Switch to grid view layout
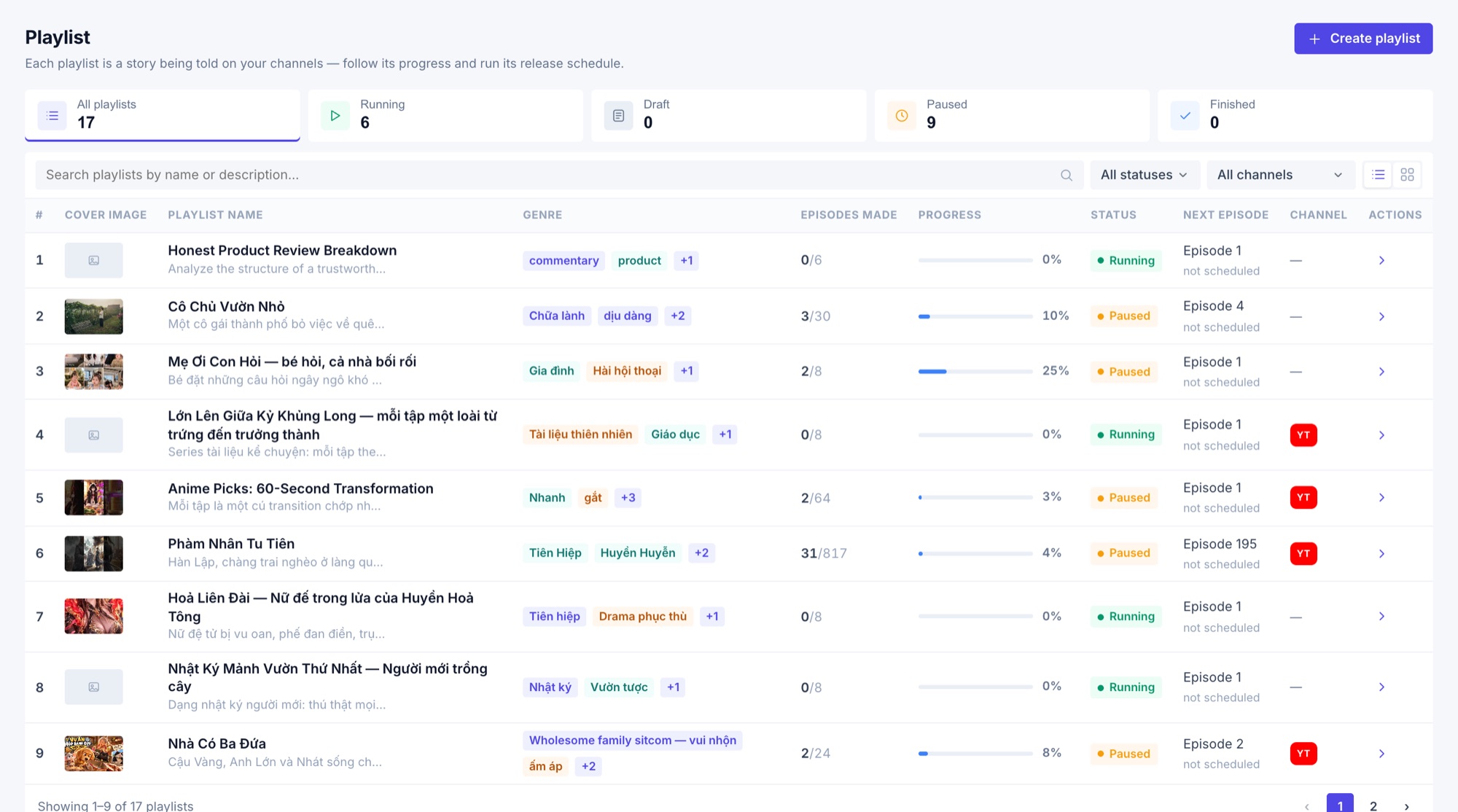Image resolution: width=1458 pixels, height=812 pixels. pyautogui.click(x=1407, y=175)
